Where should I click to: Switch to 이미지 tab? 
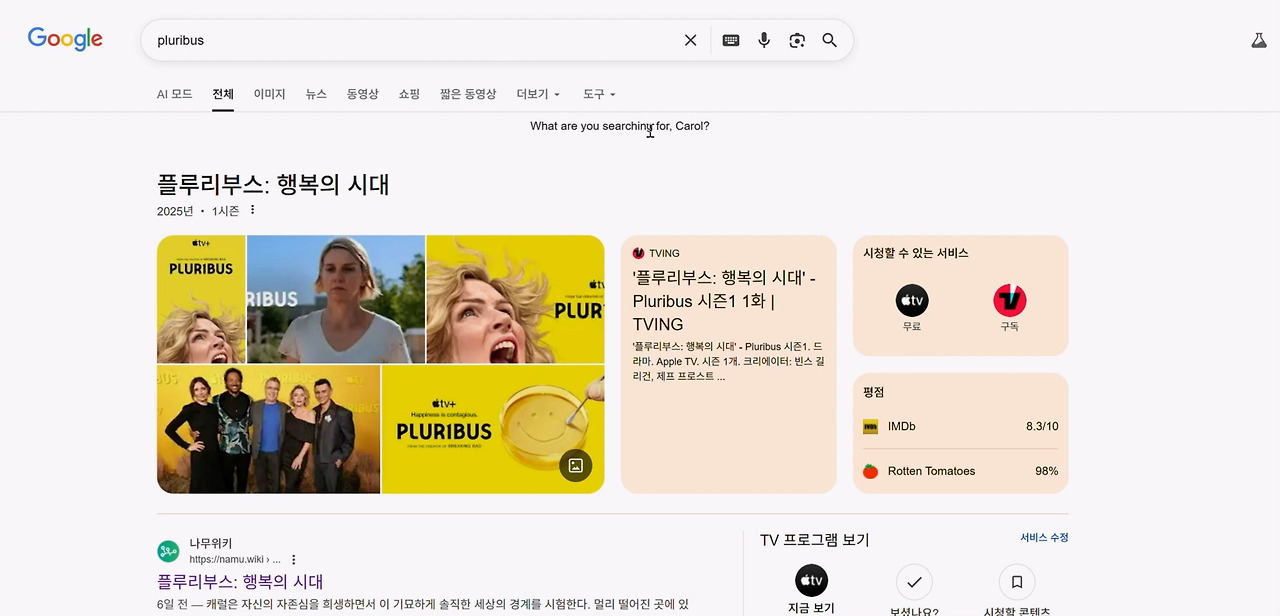(x=270, y=94)
